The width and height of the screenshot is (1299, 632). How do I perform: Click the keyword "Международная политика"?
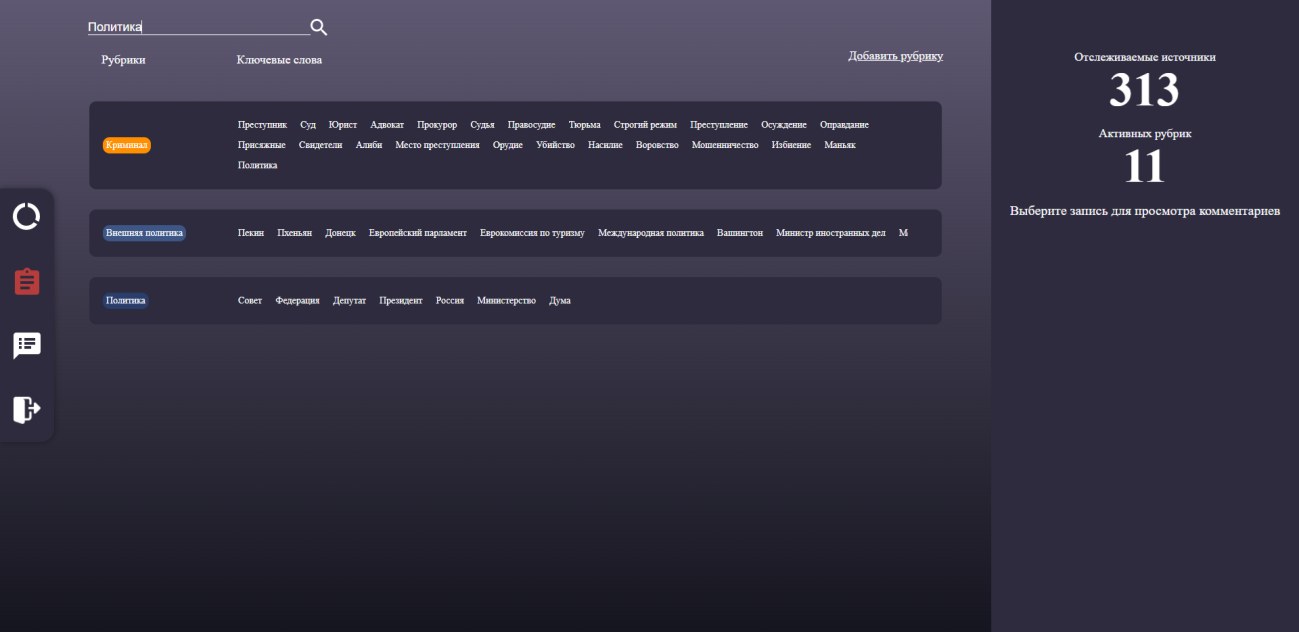[651, 233]
